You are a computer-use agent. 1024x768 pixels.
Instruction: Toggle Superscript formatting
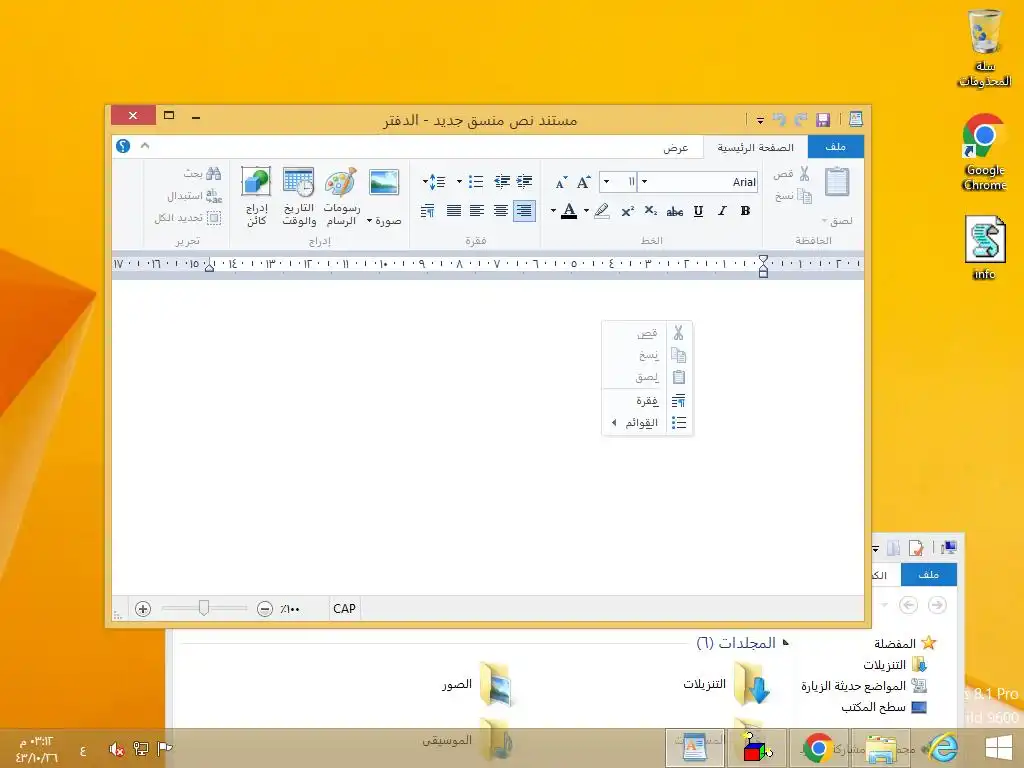pos(628,210)
